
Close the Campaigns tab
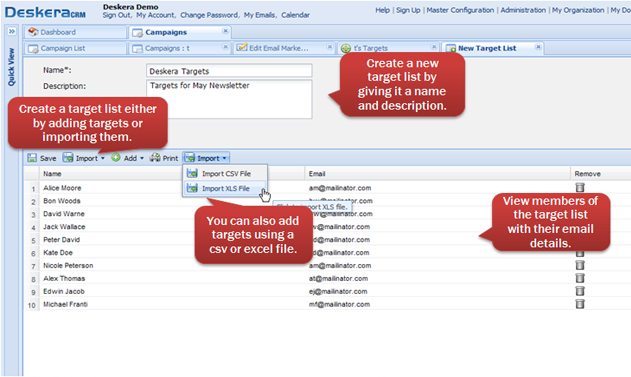[225, 31]
